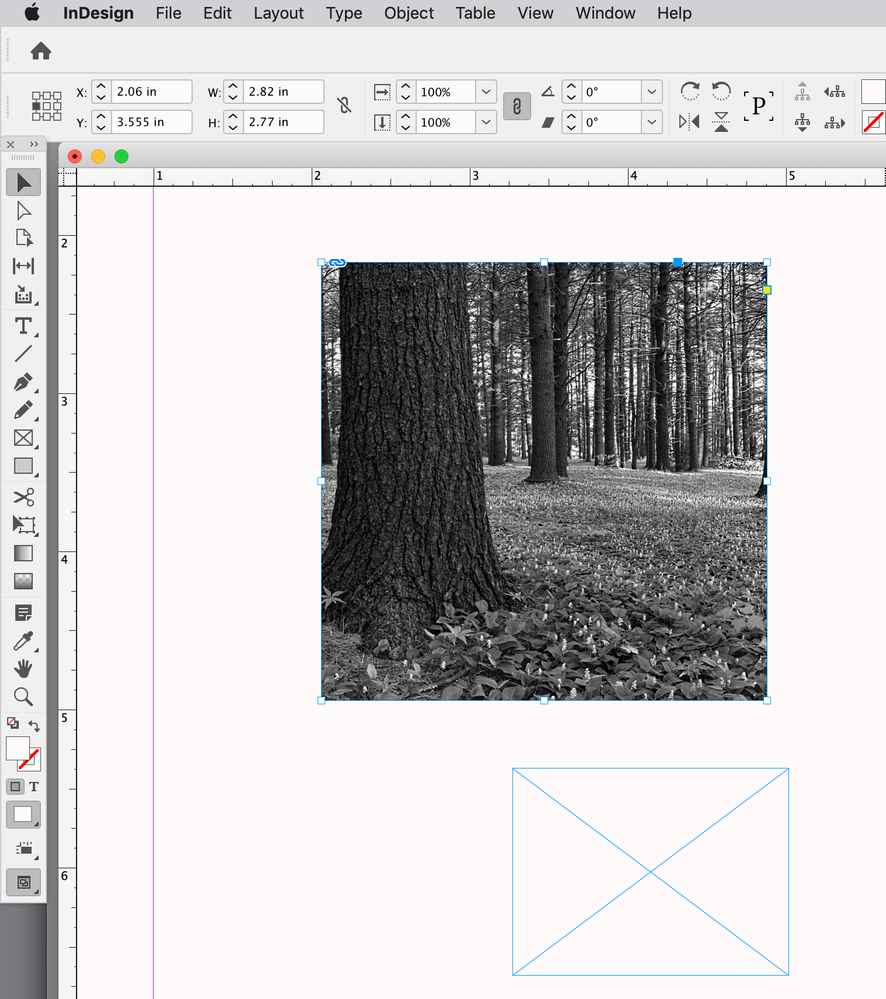The image size is (886, 999).
Task: Switch formatting to affect text
Action: coord(34,787)
